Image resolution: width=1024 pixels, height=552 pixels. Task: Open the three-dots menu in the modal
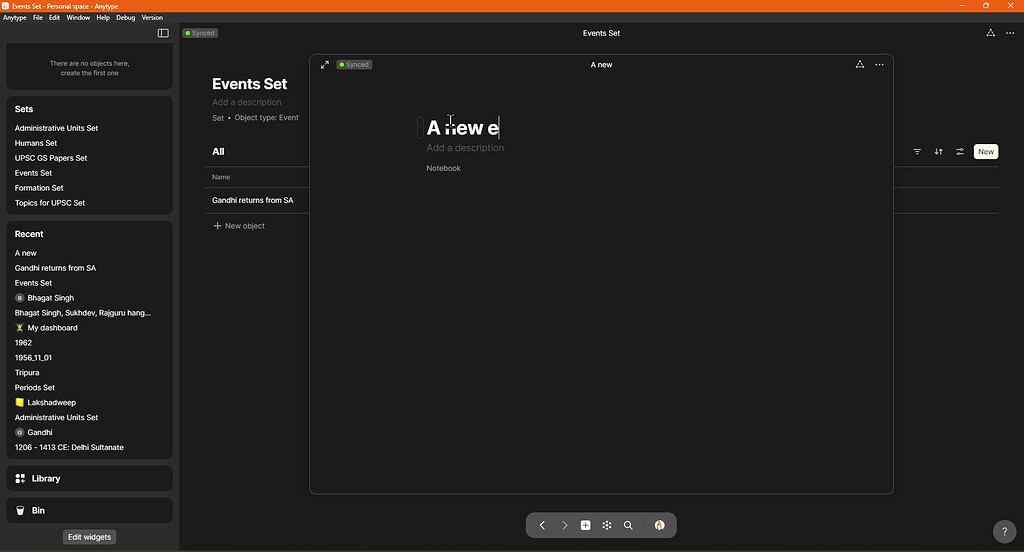[x=879, y=65]
